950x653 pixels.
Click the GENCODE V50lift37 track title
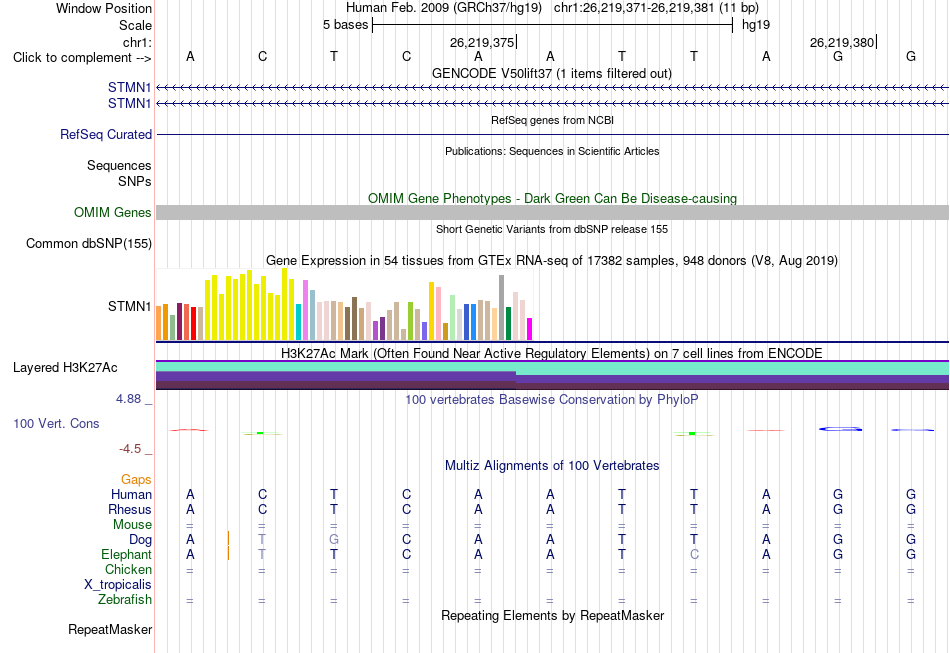coord(551,73)
